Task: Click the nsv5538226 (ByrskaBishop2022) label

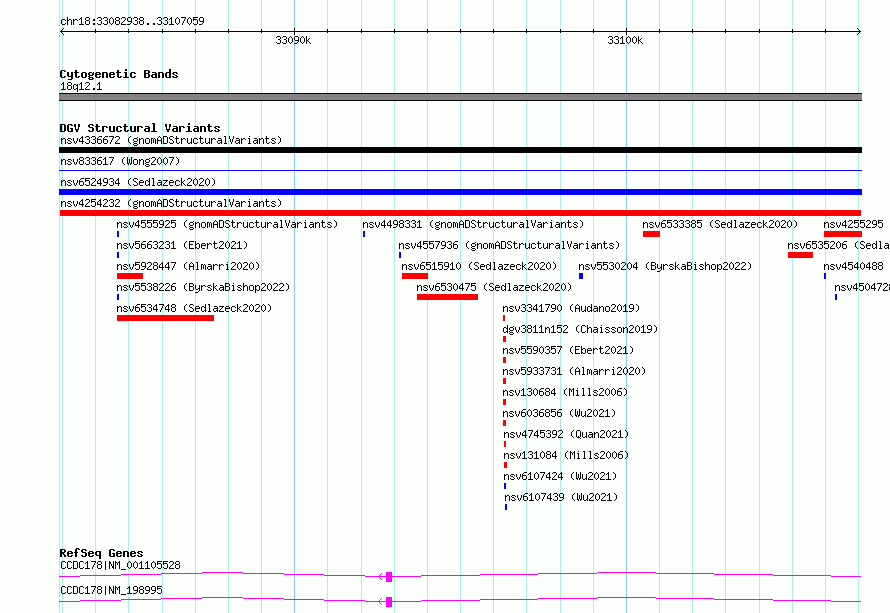Action: click(203, 287)
